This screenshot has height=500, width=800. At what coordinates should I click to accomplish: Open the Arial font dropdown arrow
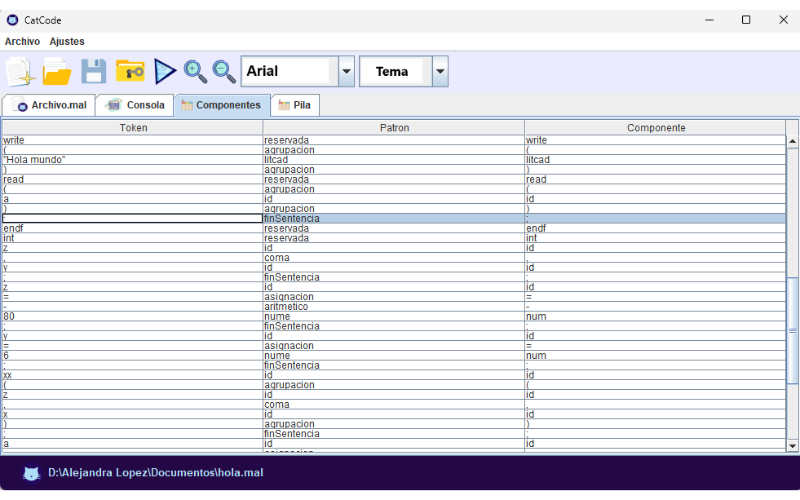coord(346,72)
